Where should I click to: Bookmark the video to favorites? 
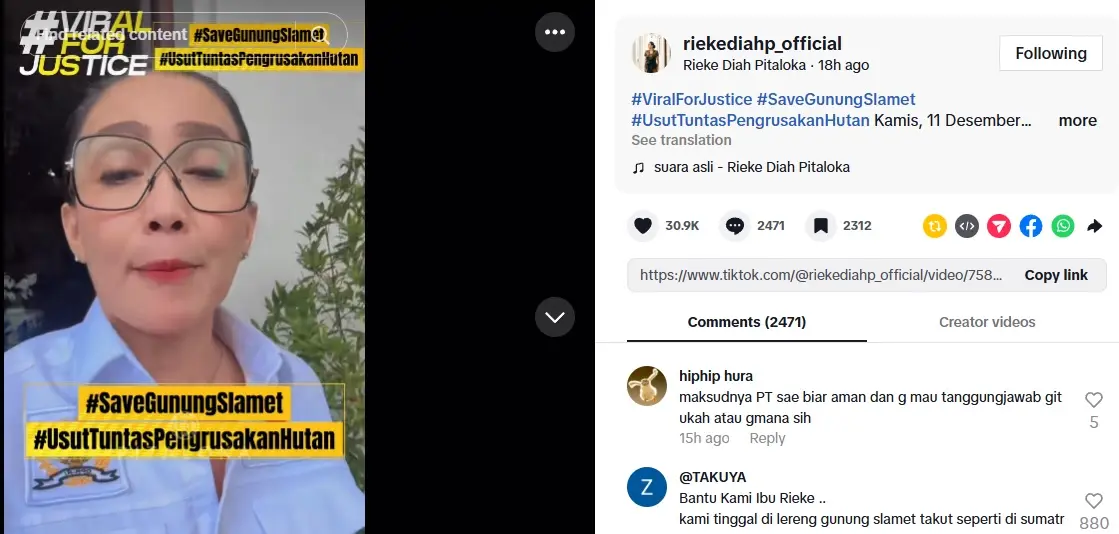point(820,226)
